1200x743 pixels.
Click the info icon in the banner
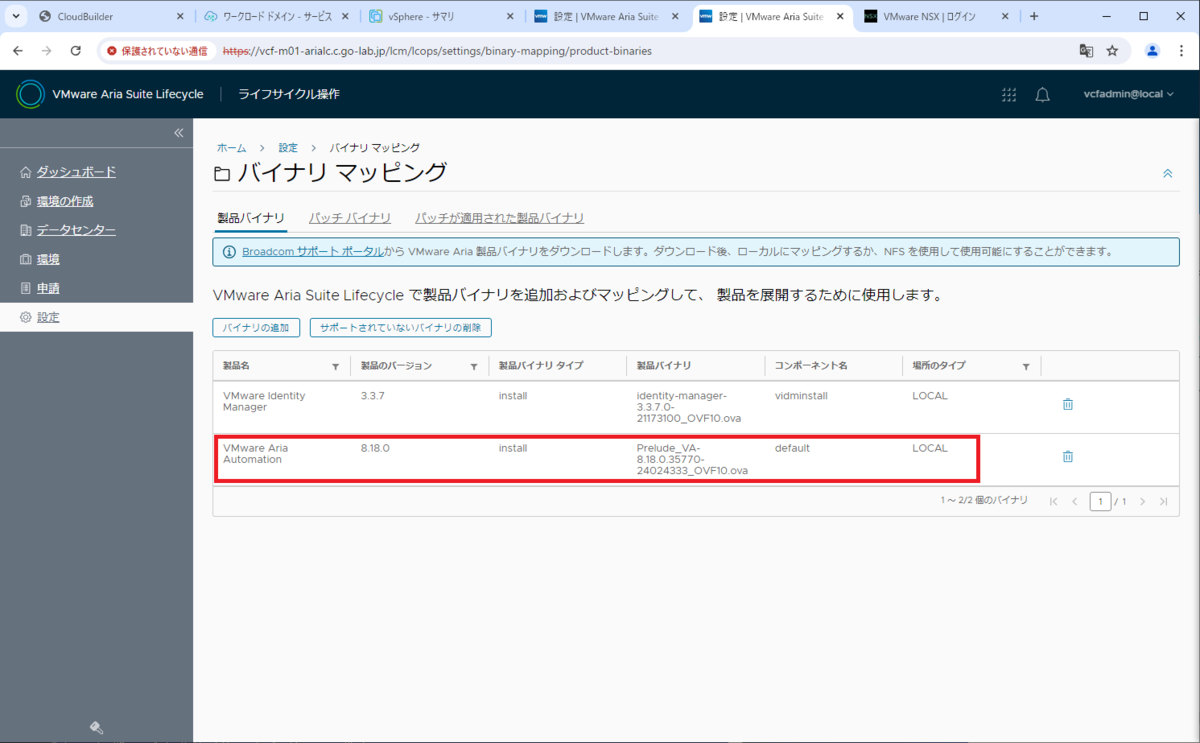(229, 252)
